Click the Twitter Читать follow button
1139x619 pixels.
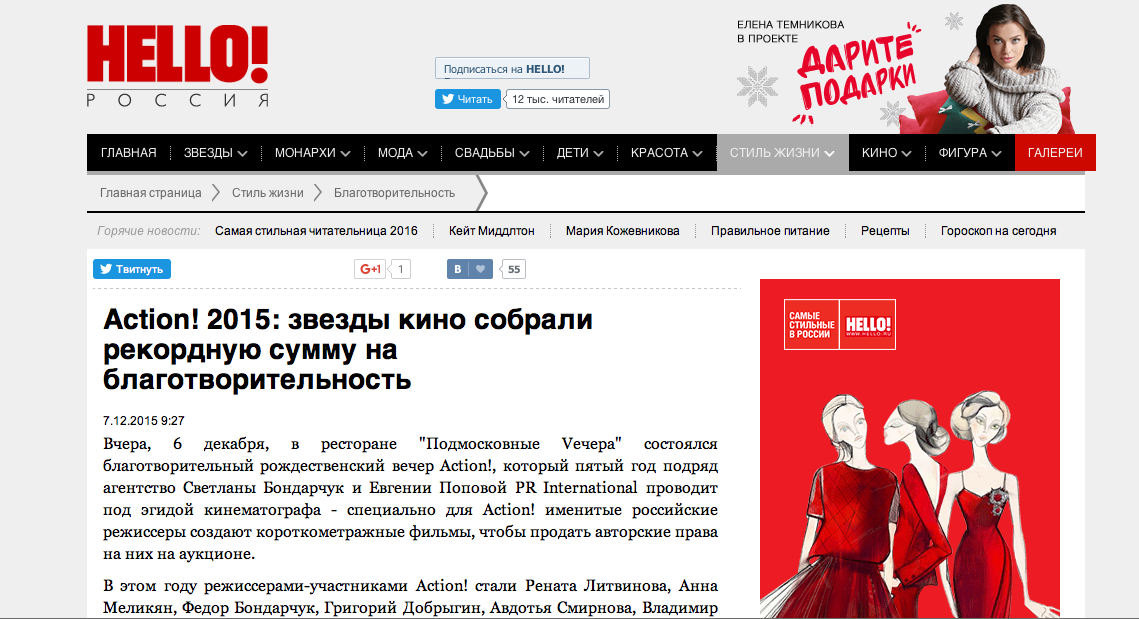coord(467,99)
